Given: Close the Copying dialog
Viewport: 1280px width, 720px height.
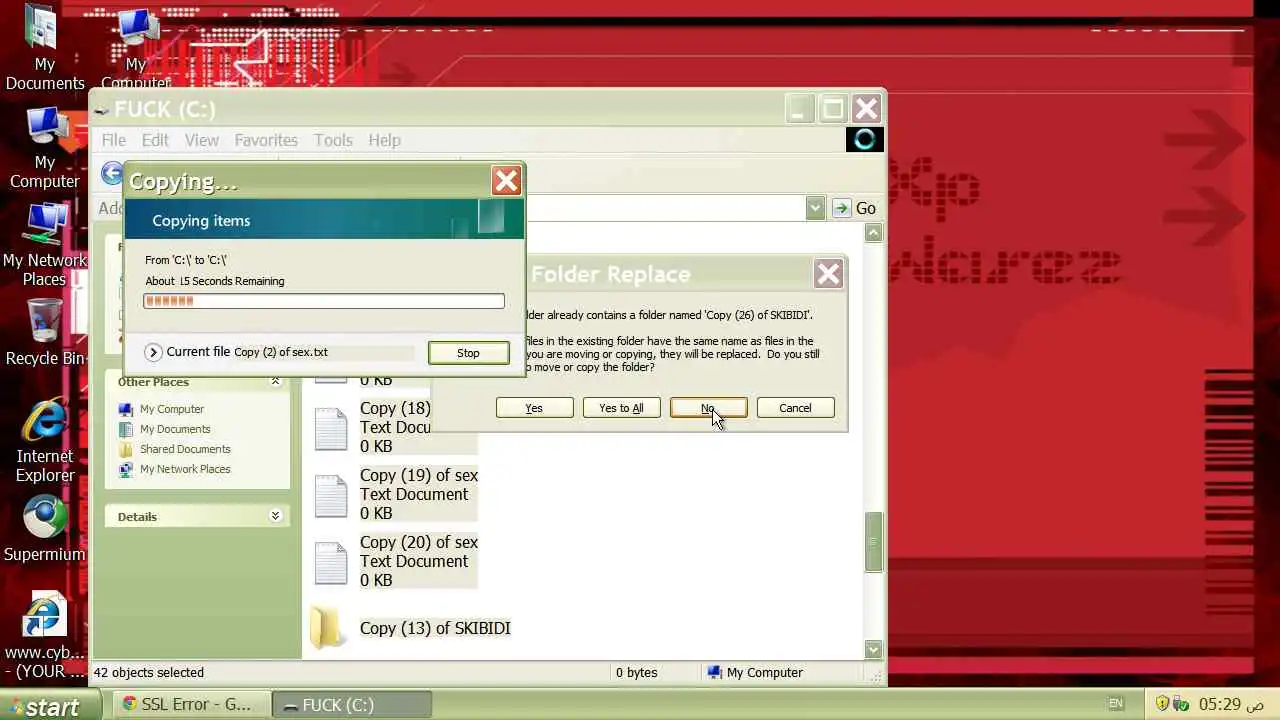Looking at the screenshot, I should (506, 181).
